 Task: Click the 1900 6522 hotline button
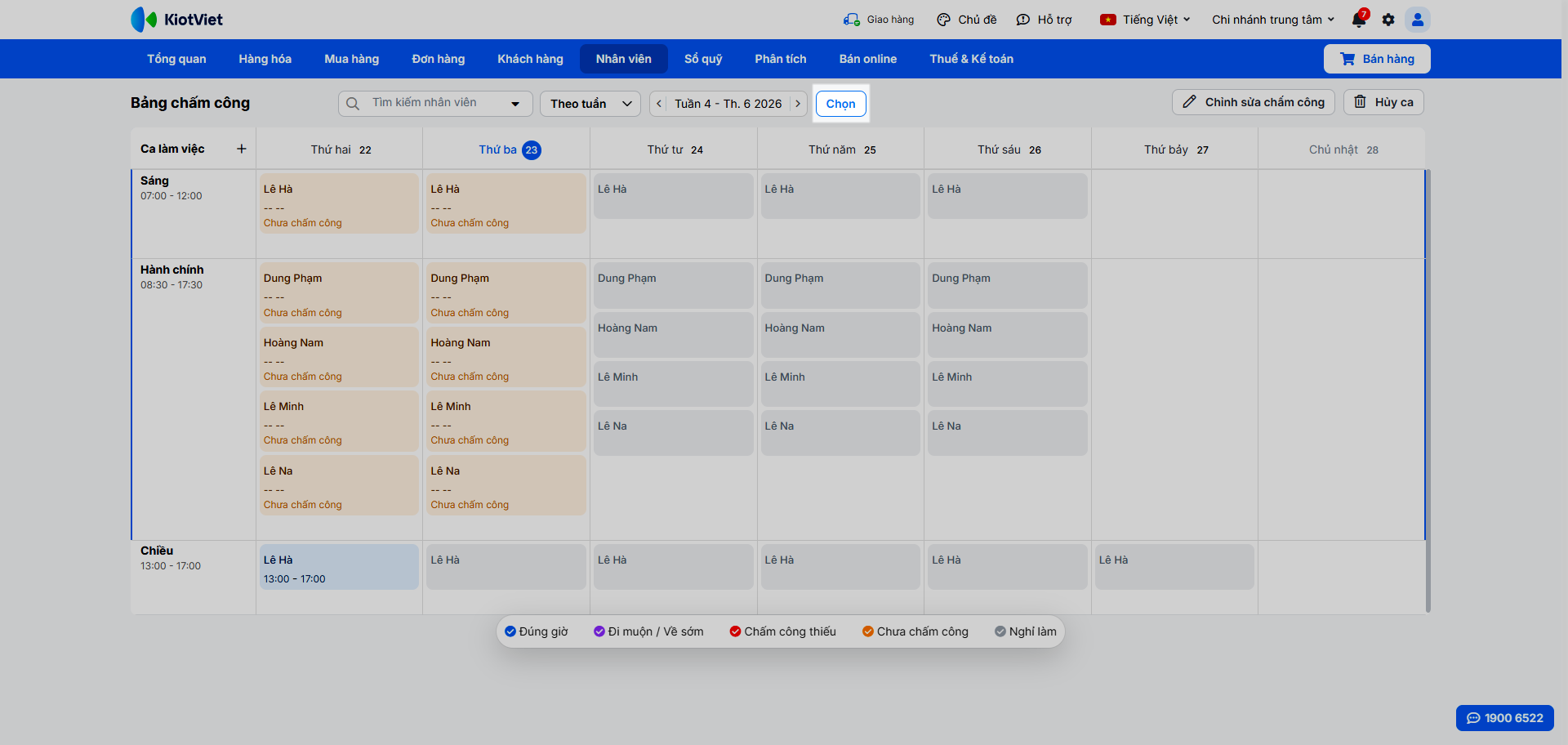(x=1505, y=718)
